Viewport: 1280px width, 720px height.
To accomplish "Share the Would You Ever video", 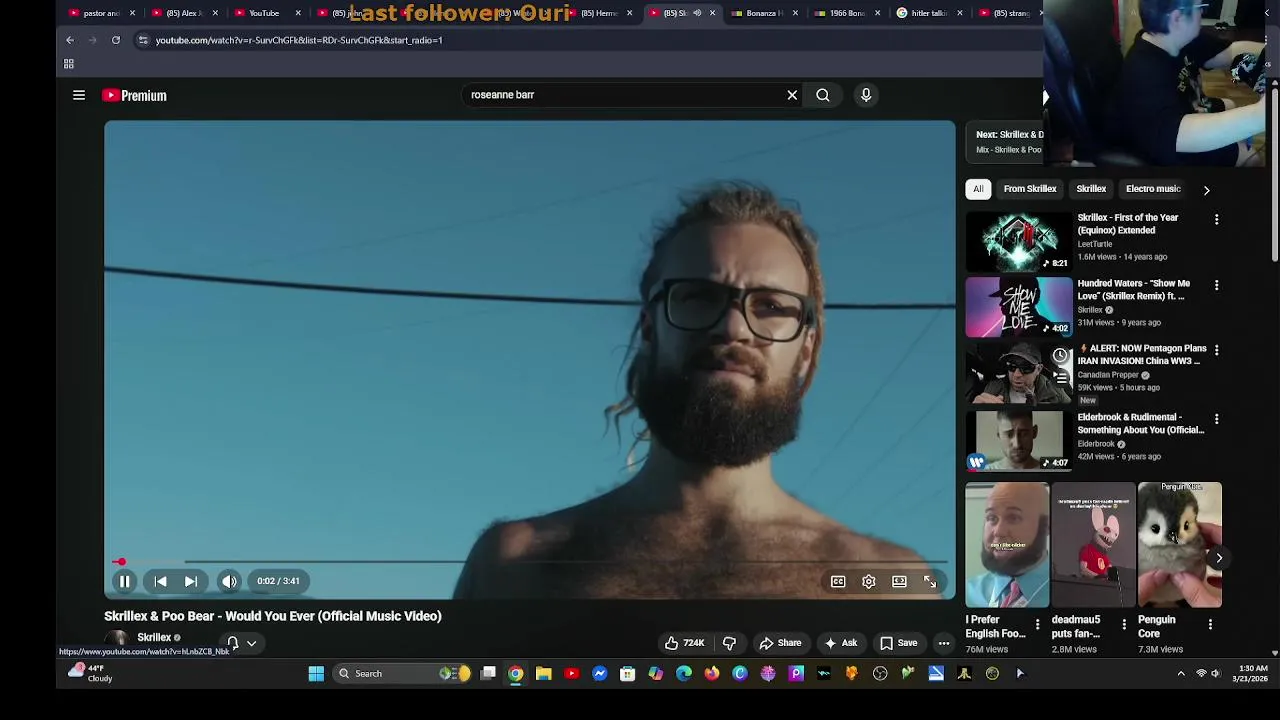I will coord(780,643).
